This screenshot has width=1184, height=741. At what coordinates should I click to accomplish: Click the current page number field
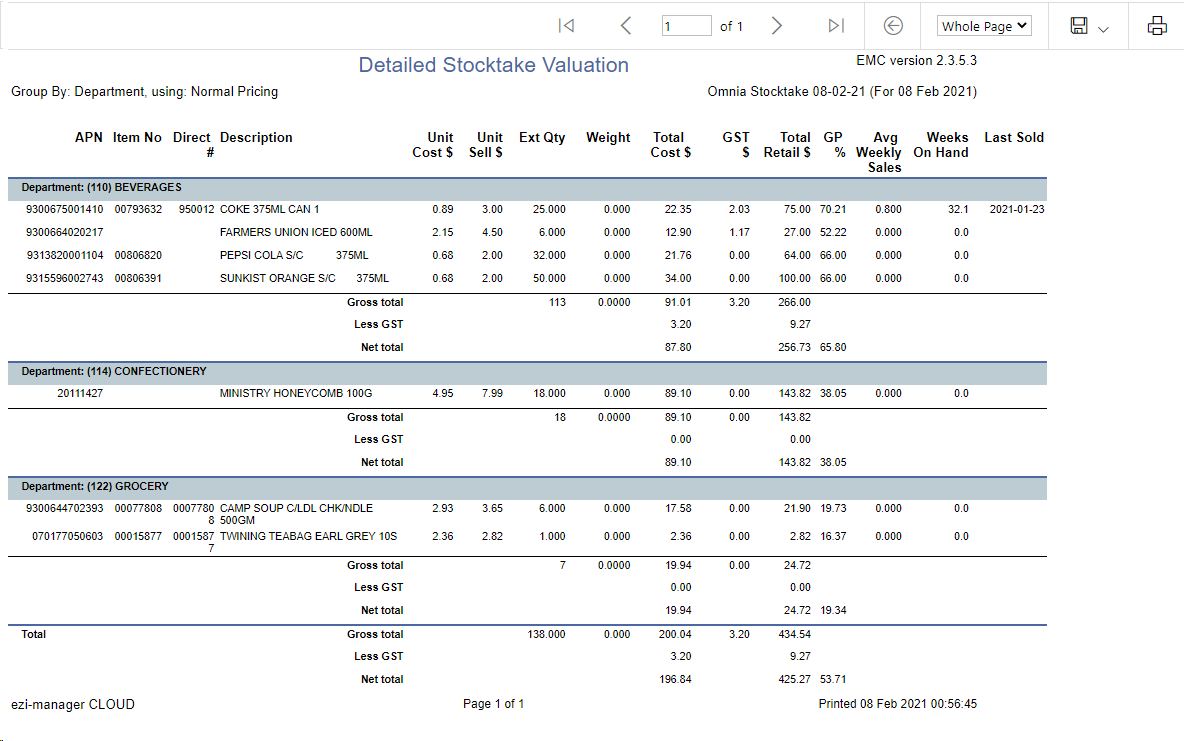click(x=686, y=26)
